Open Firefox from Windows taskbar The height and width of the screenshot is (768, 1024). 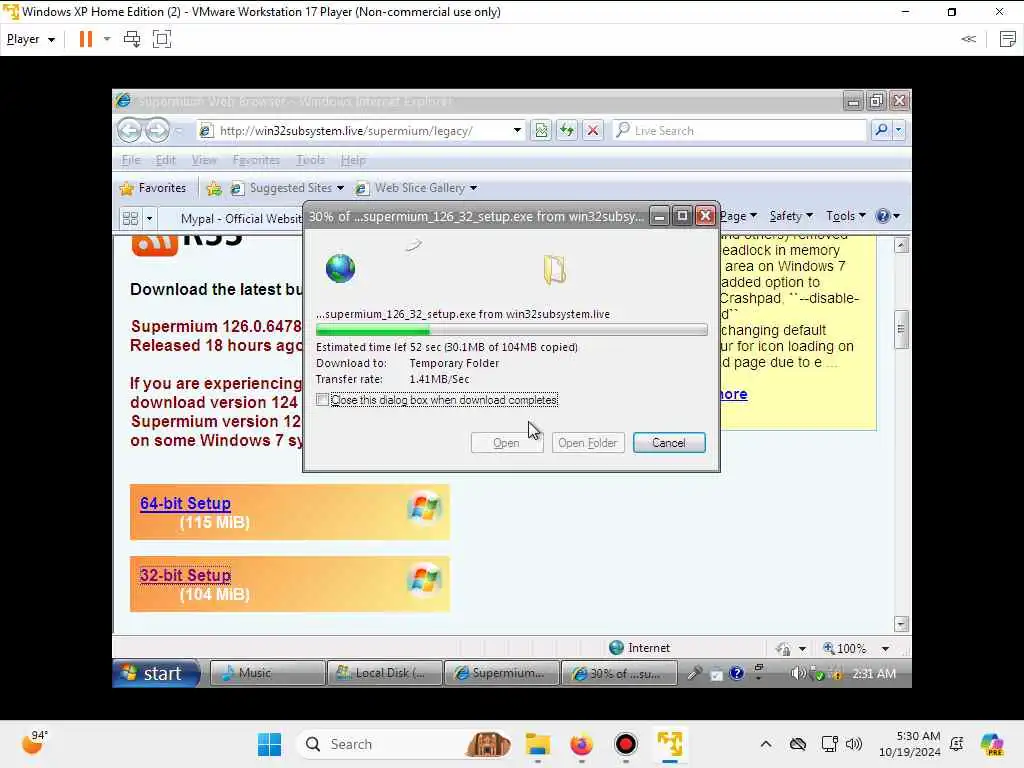click(581, 744)
